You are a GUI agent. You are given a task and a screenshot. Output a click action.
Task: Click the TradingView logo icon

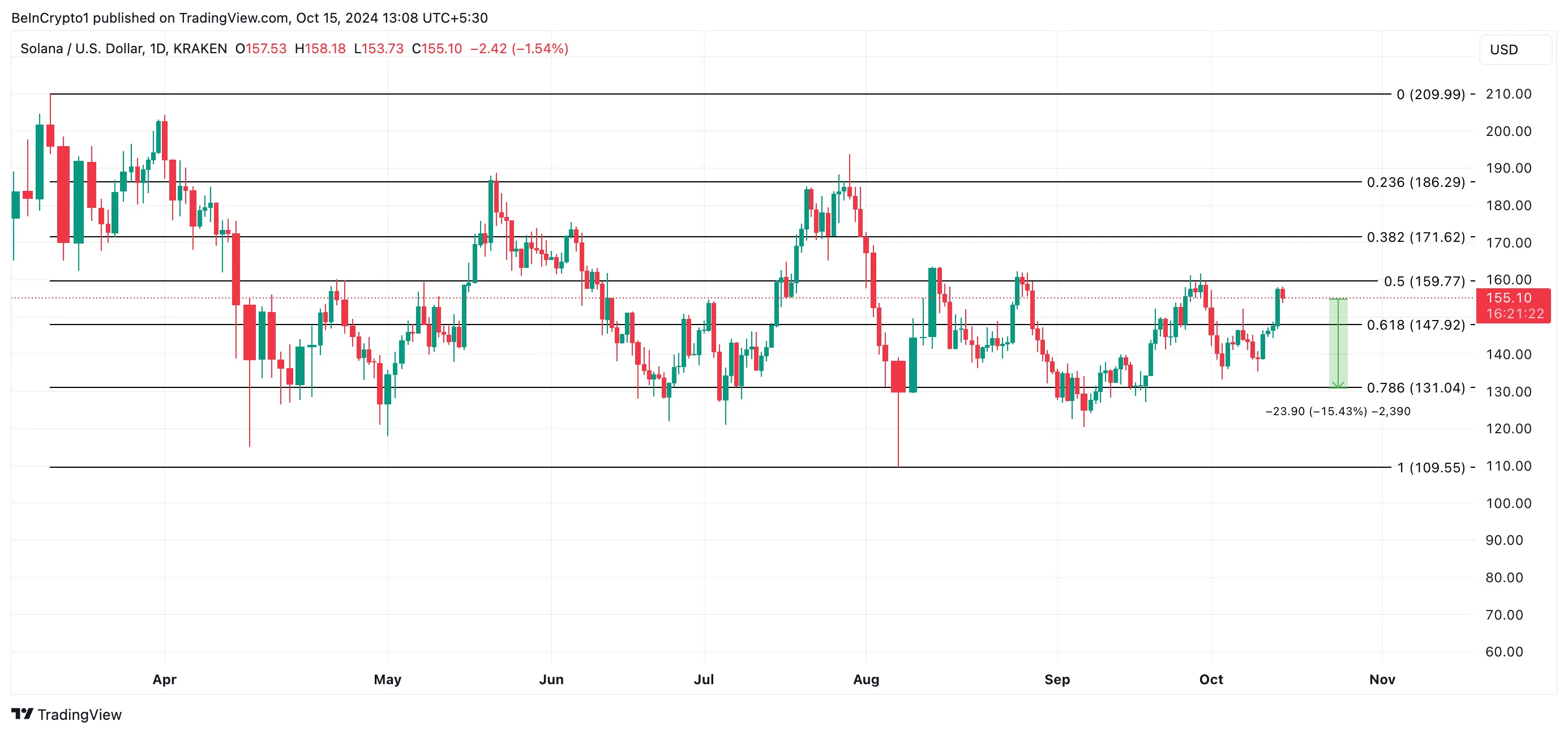(x=22, y=713)
